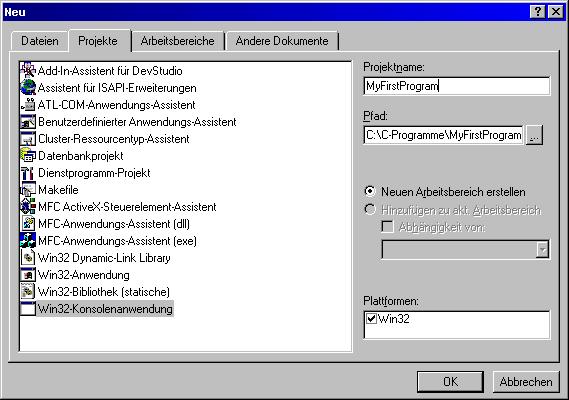Click the Dienstprogramm-Projekt tools icon
Viewport: 569px width, 400px height.
click(x=28, y=172)
